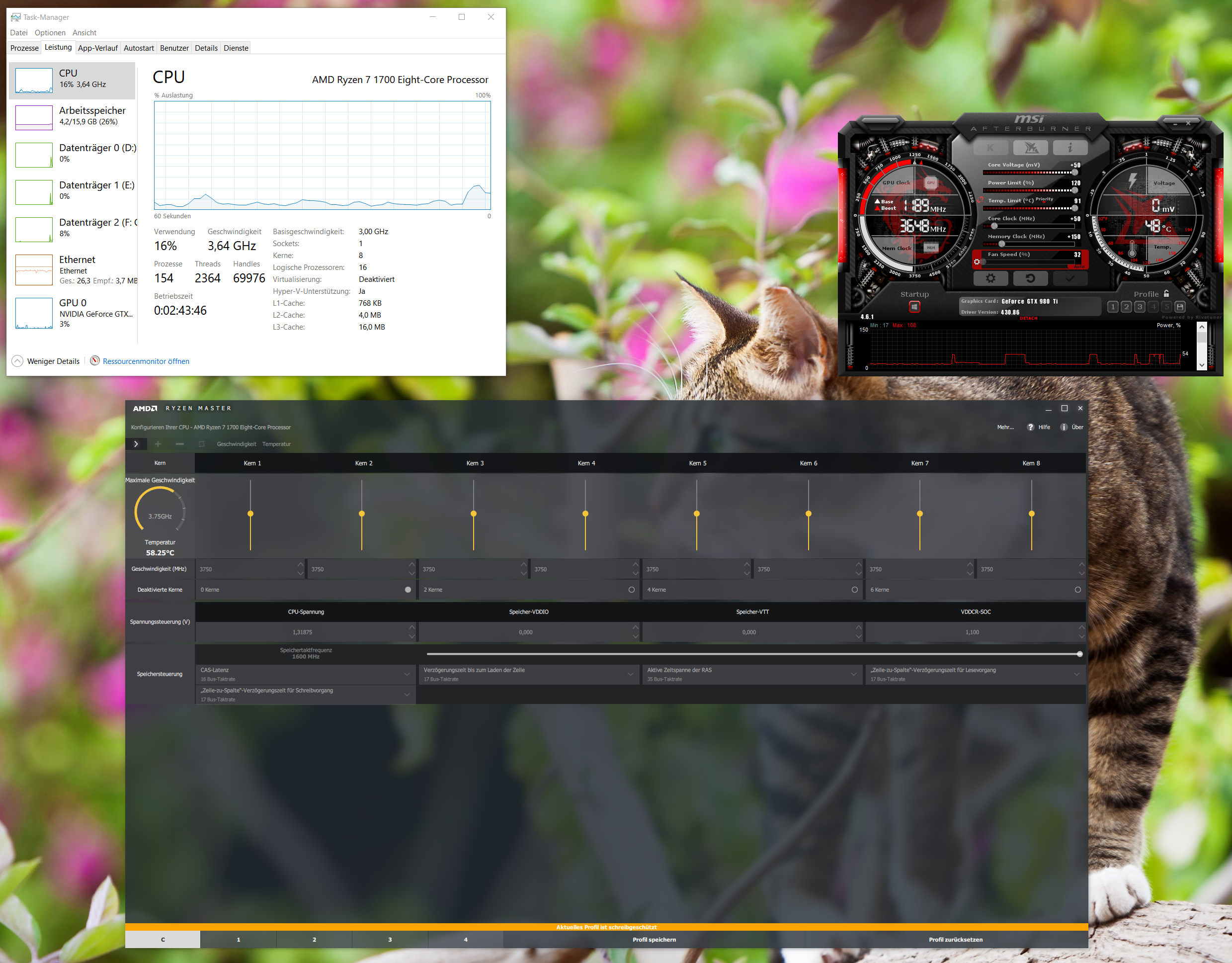Toggle Auto fan speed in Afterburner
The width and height of the screenshot is (1232, 963).
(1078, 266)
